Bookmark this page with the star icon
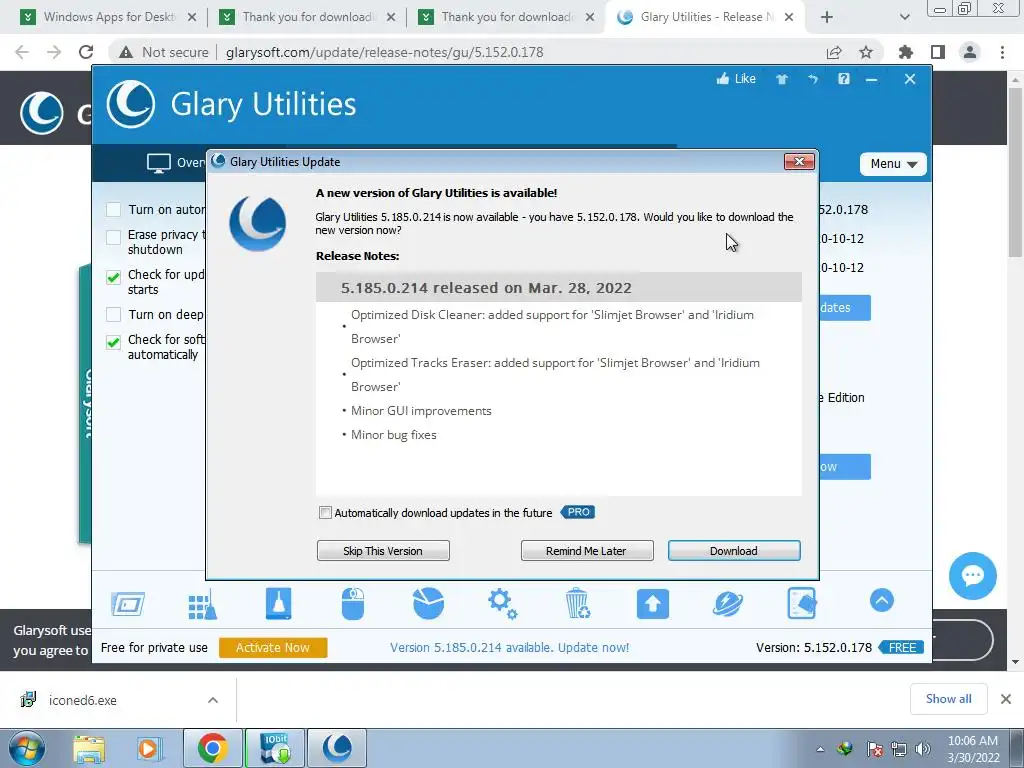The image size is (1024, 768). tap(866, 52)
